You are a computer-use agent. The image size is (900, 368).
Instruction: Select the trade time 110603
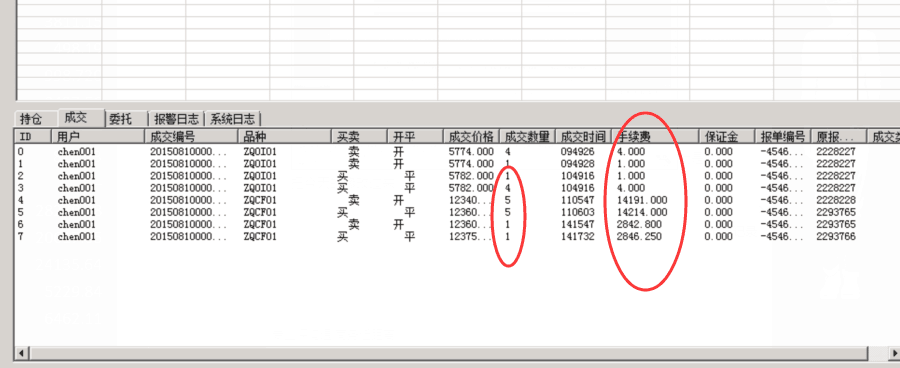point(577,212)
